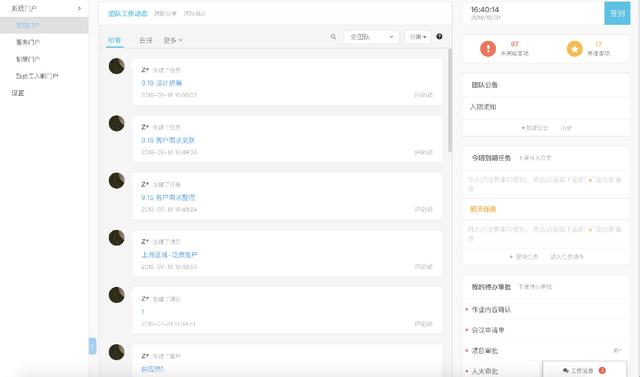
Task: Switch to the 日报 tab
Action: pos(146,40)
